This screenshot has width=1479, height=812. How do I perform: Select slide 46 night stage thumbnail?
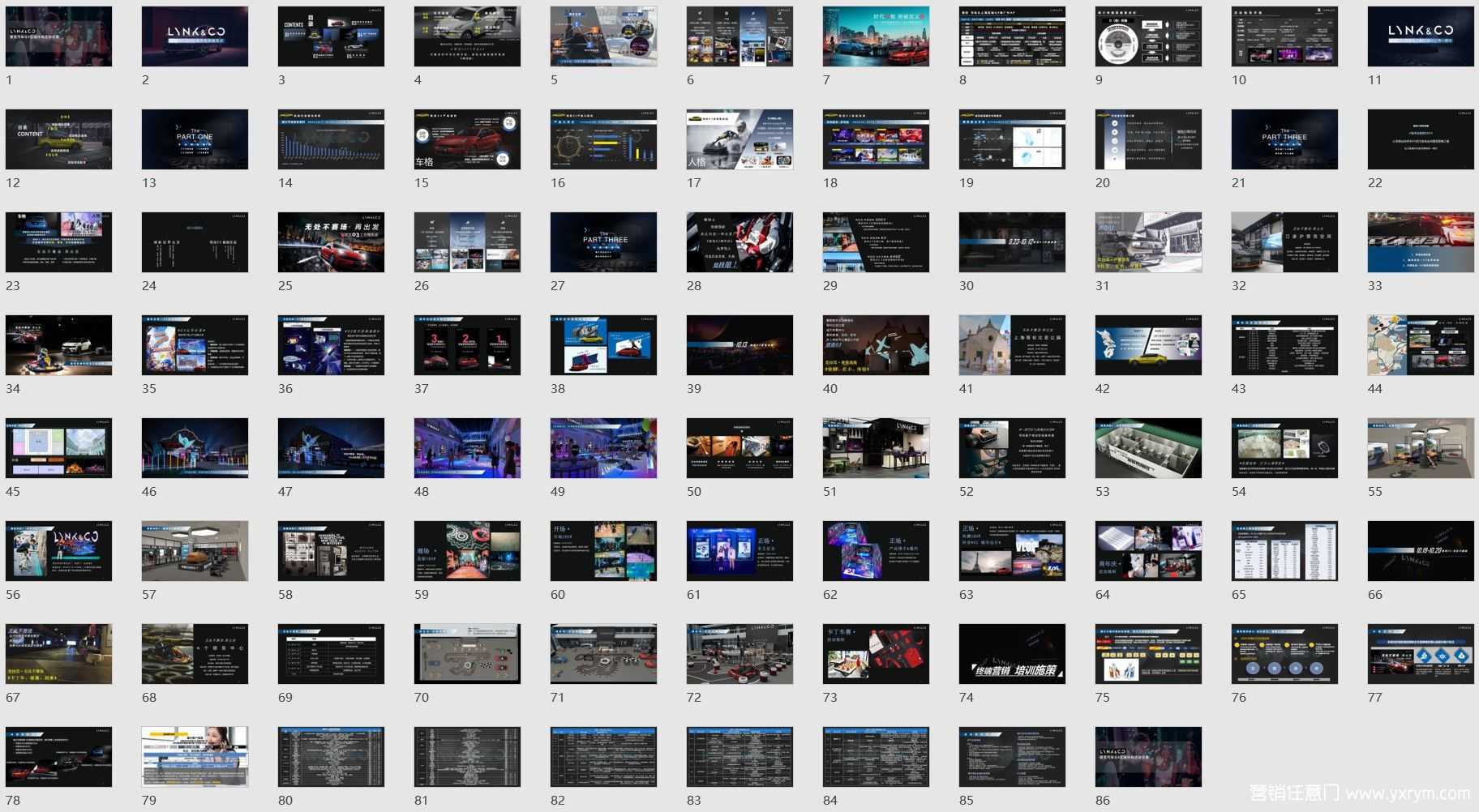(x=195, y=448)
